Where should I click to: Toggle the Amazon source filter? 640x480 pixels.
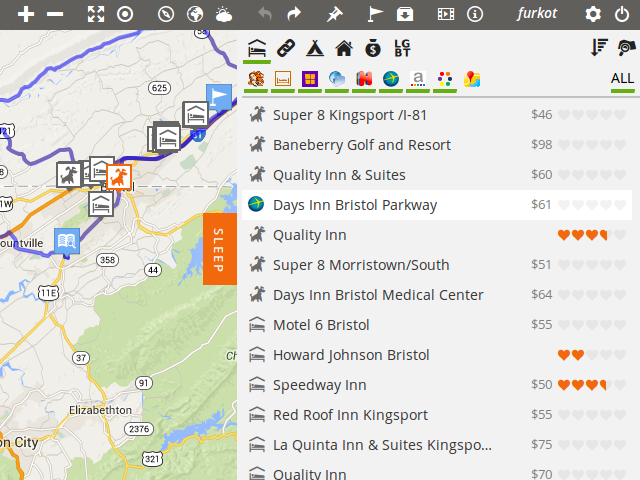click(x=418, y=78)
